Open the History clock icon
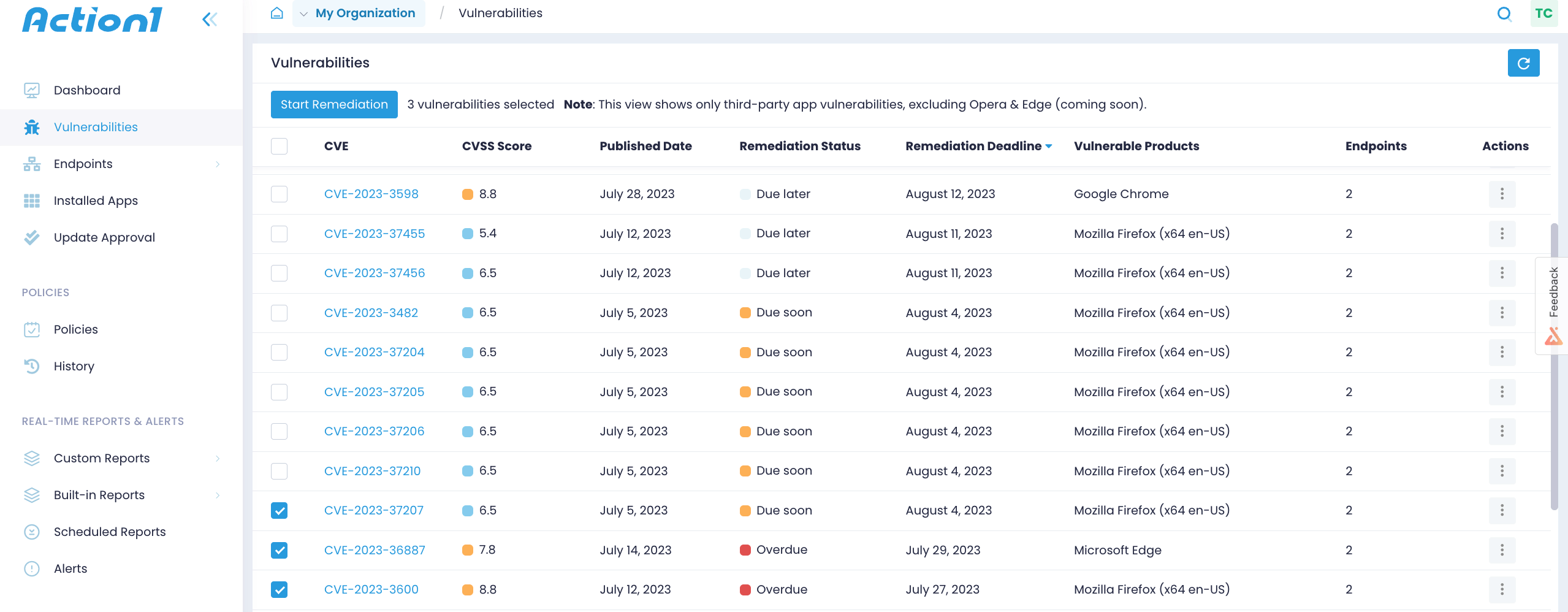The height and width of the screenshot is (612, 1568). pos(32,366)
